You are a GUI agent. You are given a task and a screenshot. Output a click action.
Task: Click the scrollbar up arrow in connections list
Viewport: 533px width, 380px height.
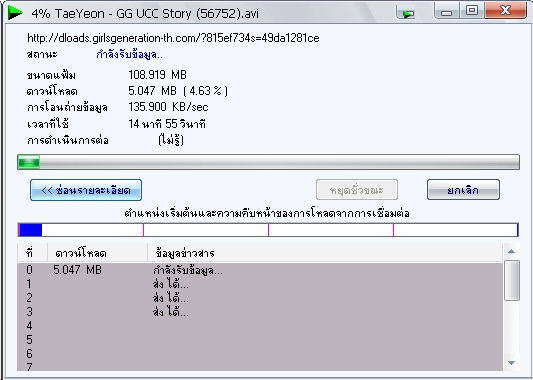(x=512, y=252)
